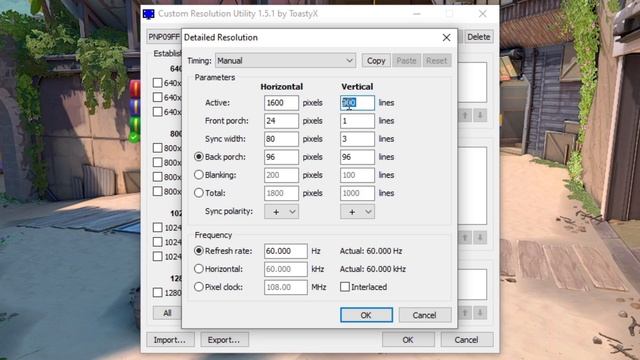Click the Horizontal kHz frequency input field
The width and height of the screenshot is (640, 360).
(x=286, y=269)
